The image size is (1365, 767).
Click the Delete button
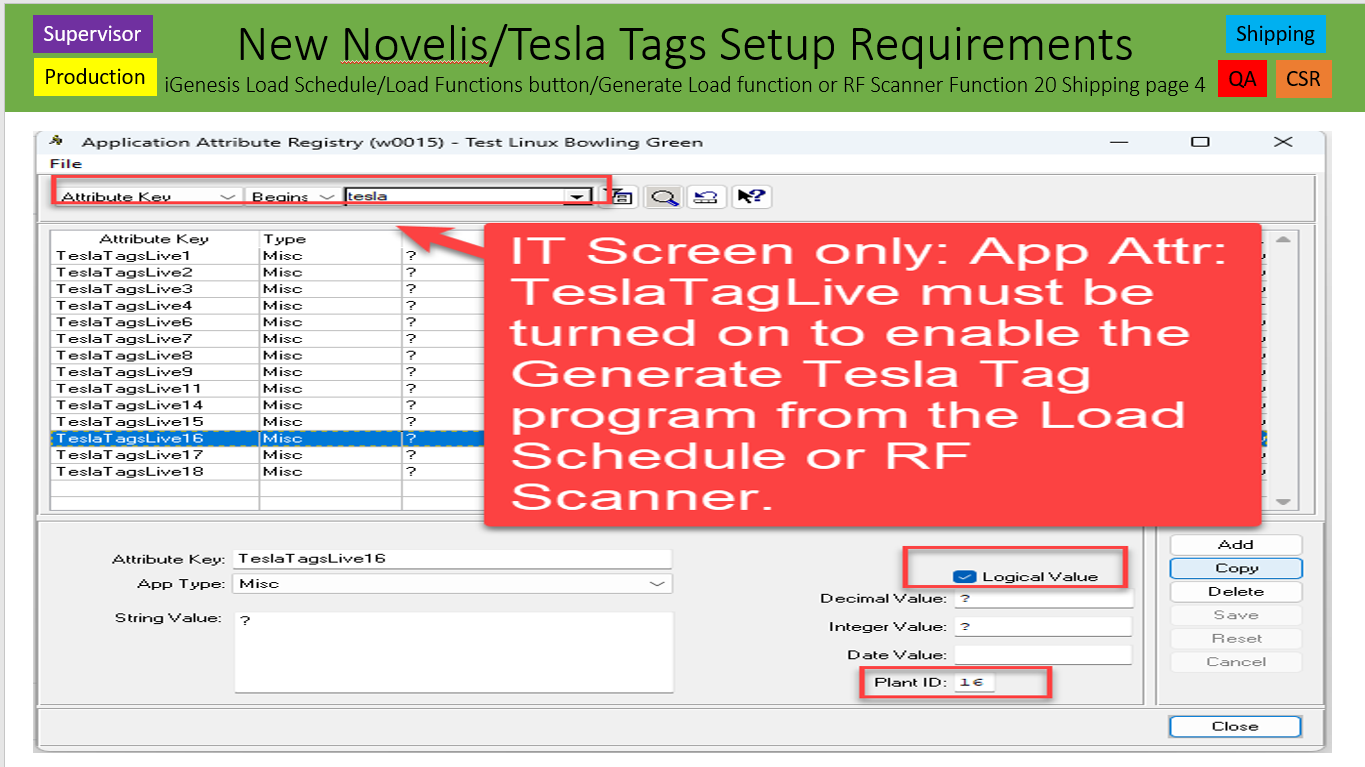1236,591
